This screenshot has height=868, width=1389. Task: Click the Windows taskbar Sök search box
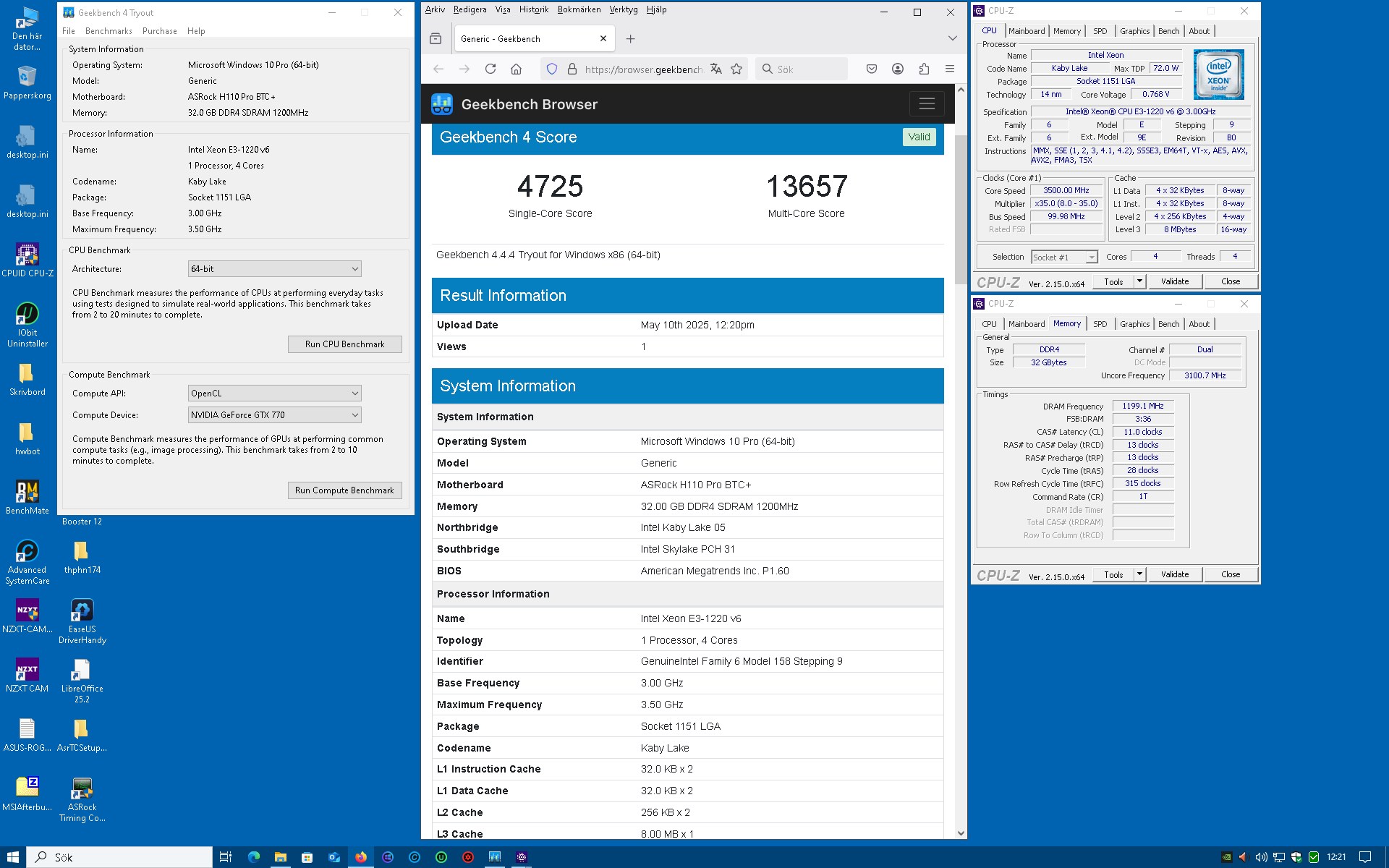120,857
